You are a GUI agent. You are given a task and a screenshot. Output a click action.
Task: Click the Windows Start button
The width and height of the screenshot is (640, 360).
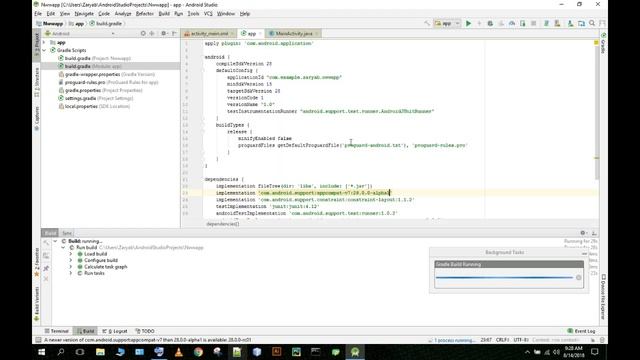[x=41, y=352]
